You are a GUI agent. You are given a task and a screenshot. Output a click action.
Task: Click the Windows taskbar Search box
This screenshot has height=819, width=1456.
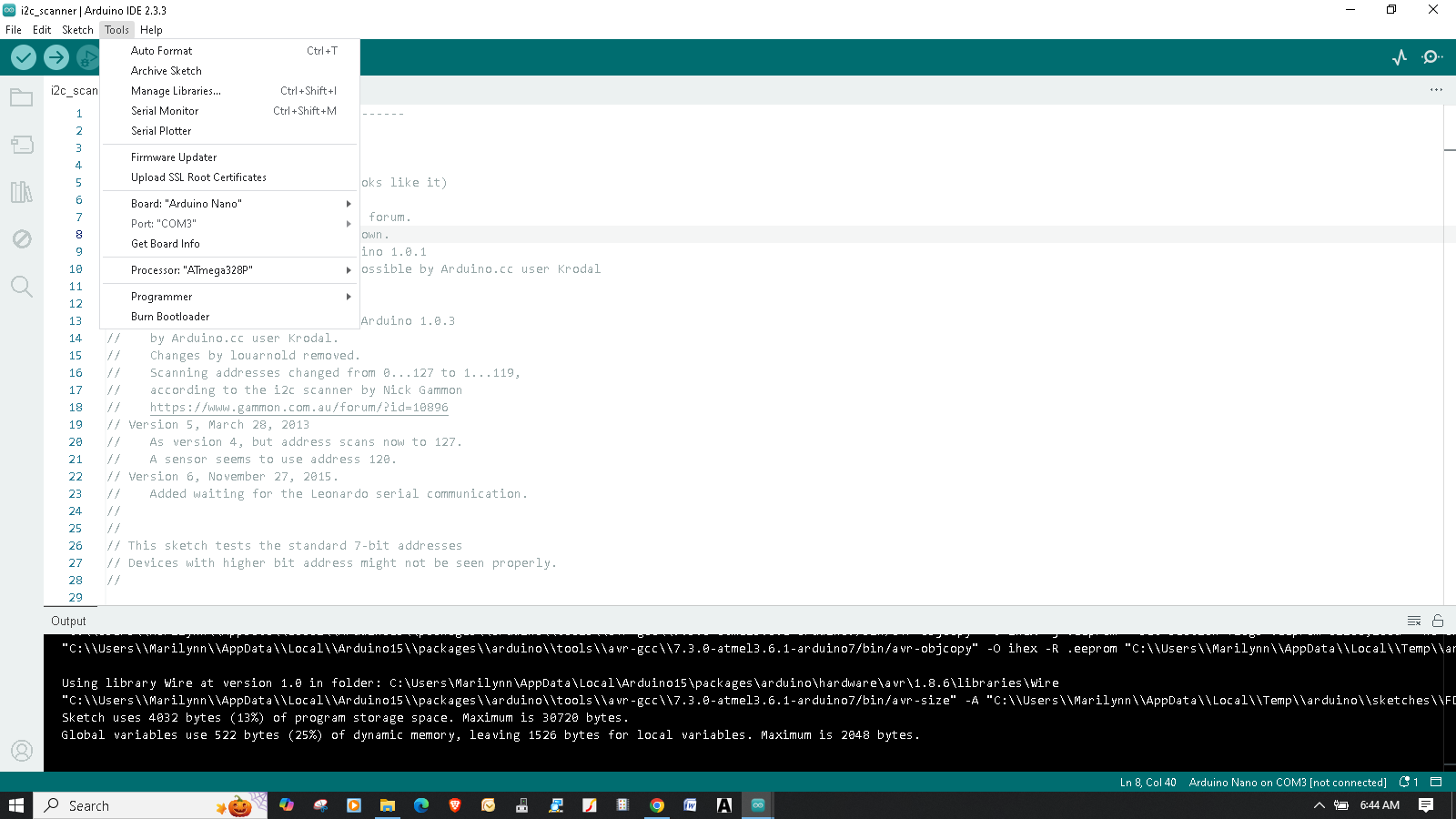[x=151, y=805]
